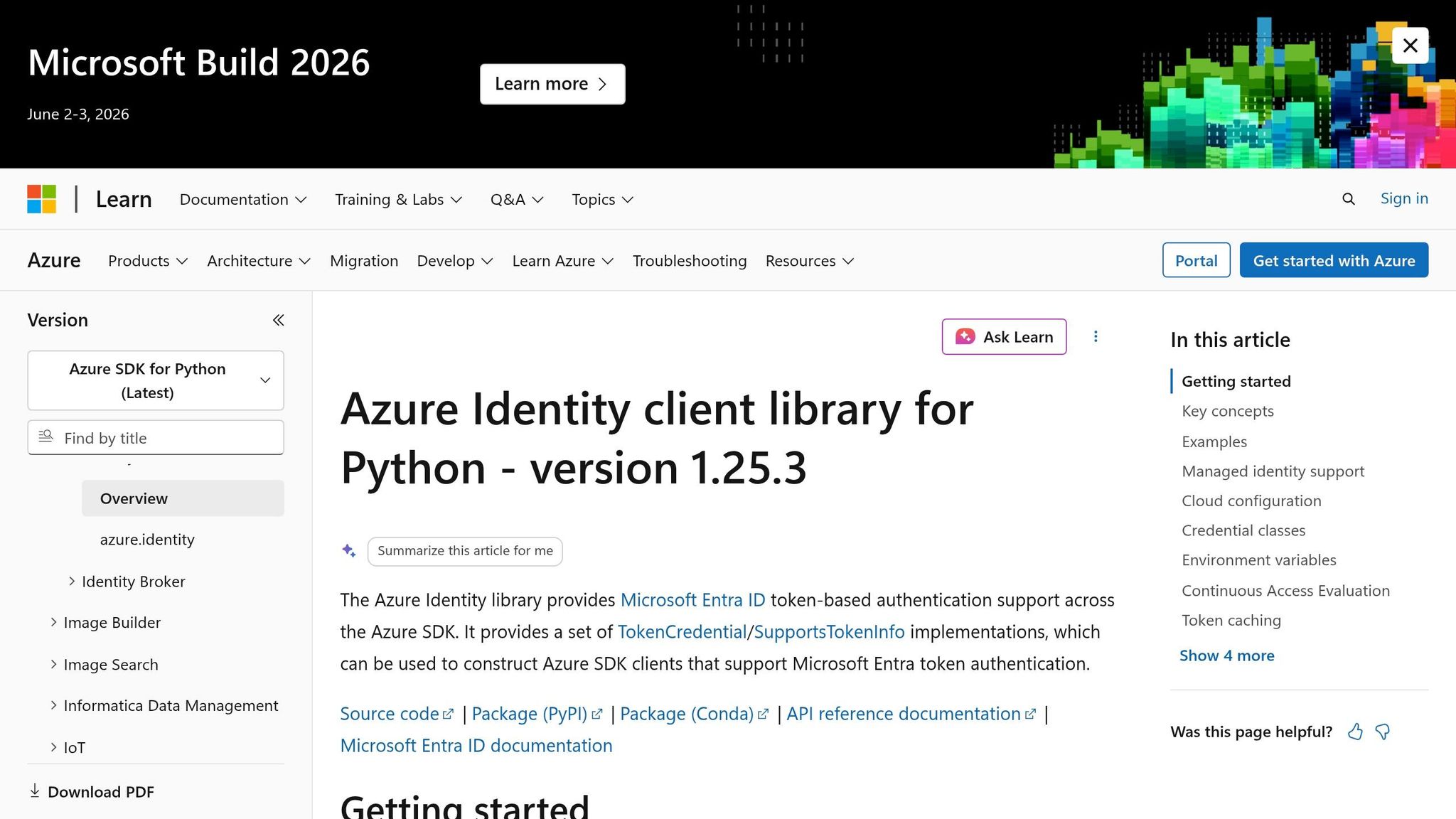Click Learn more on Build banner

pos(552,84)
